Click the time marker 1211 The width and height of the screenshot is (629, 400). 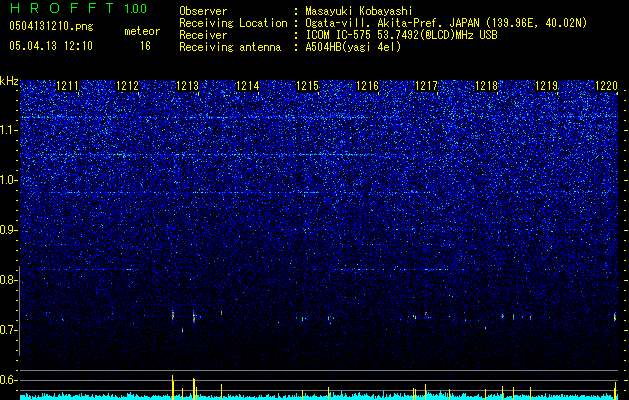pos(67,85)
